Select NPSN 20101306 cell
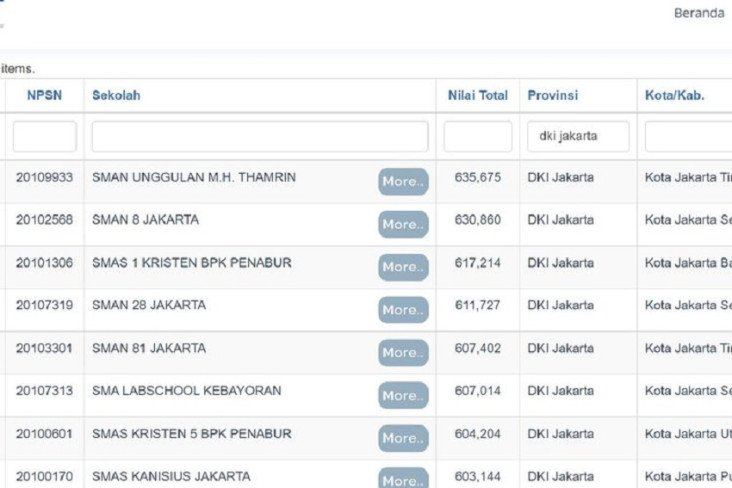The width and height of the screenshot is (732, 488). (44, 263)
